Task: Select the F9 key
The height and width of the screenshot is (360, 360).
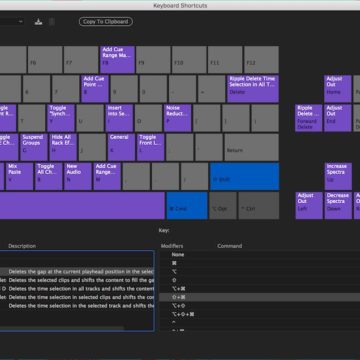Action: (153, 60)
